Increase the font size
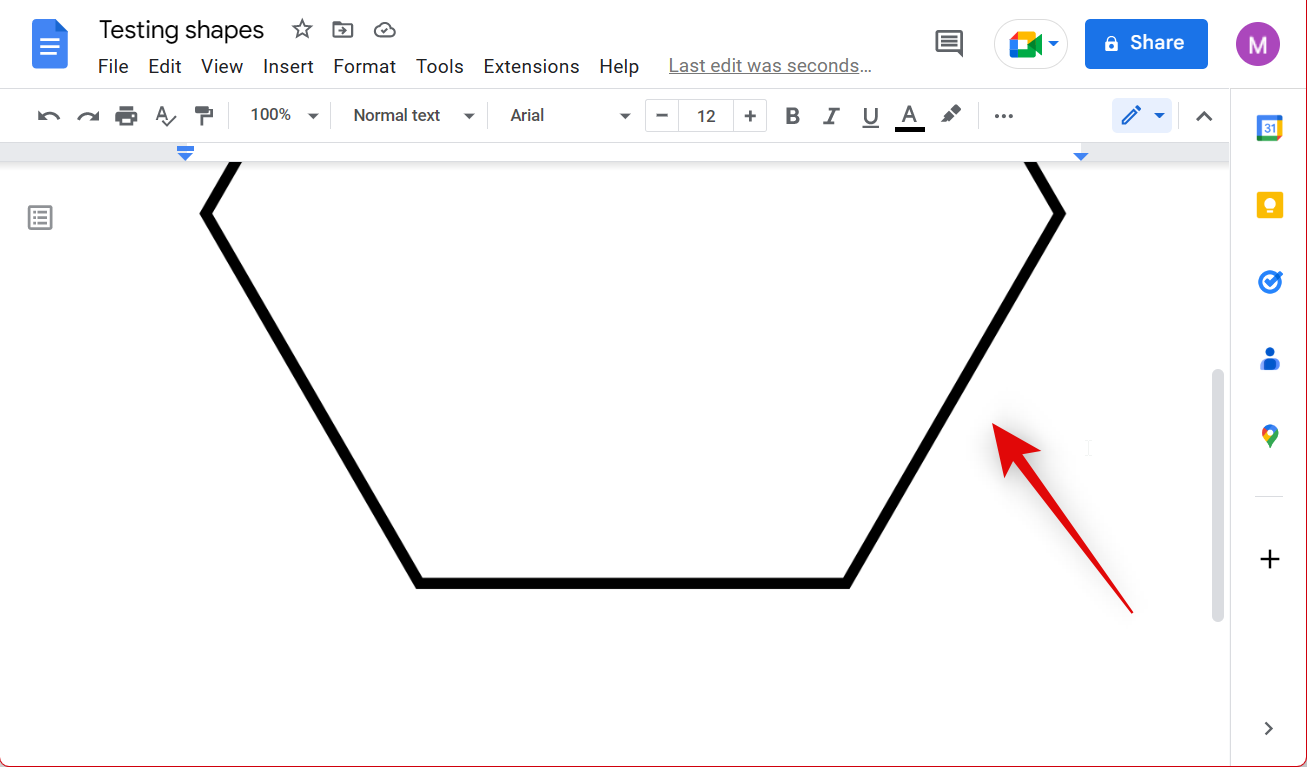 click(750, 116)
